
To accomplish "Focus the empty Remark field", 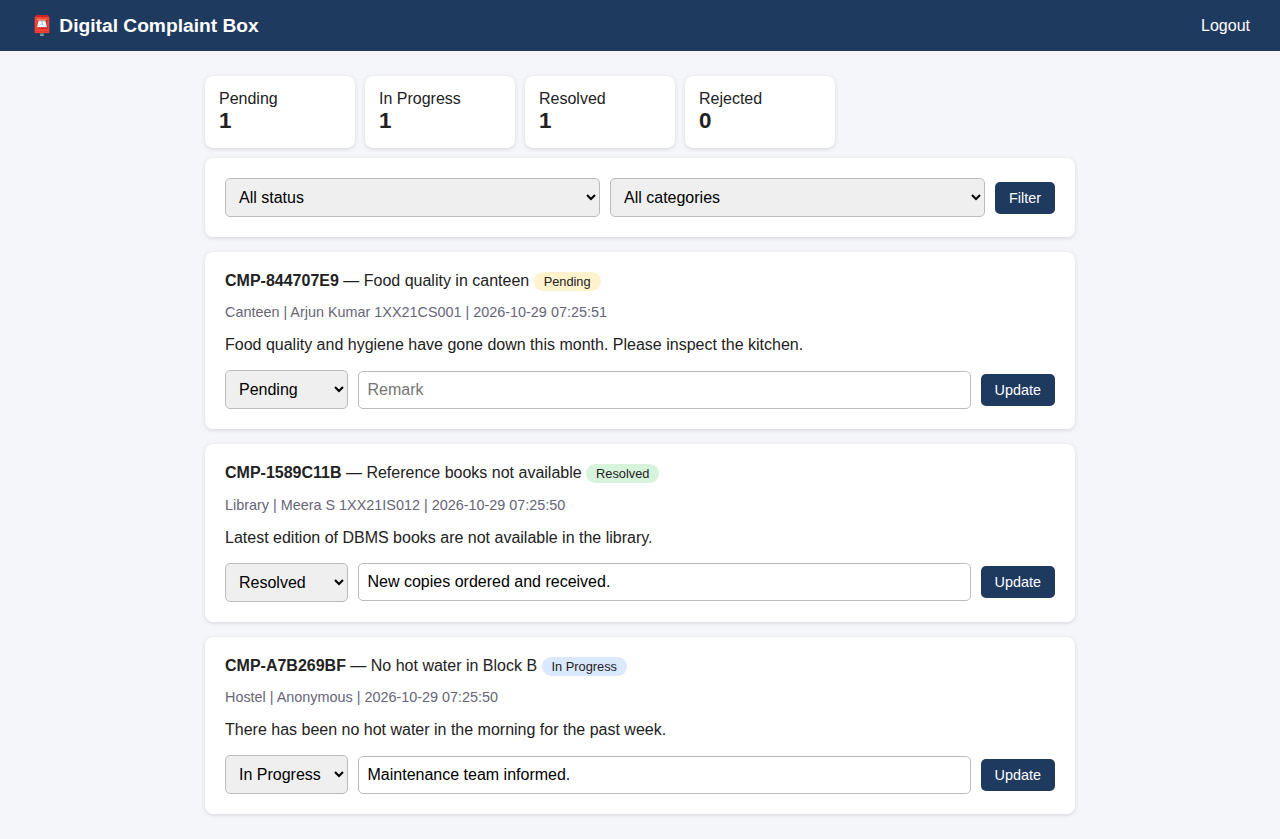I will coord(664,390).
